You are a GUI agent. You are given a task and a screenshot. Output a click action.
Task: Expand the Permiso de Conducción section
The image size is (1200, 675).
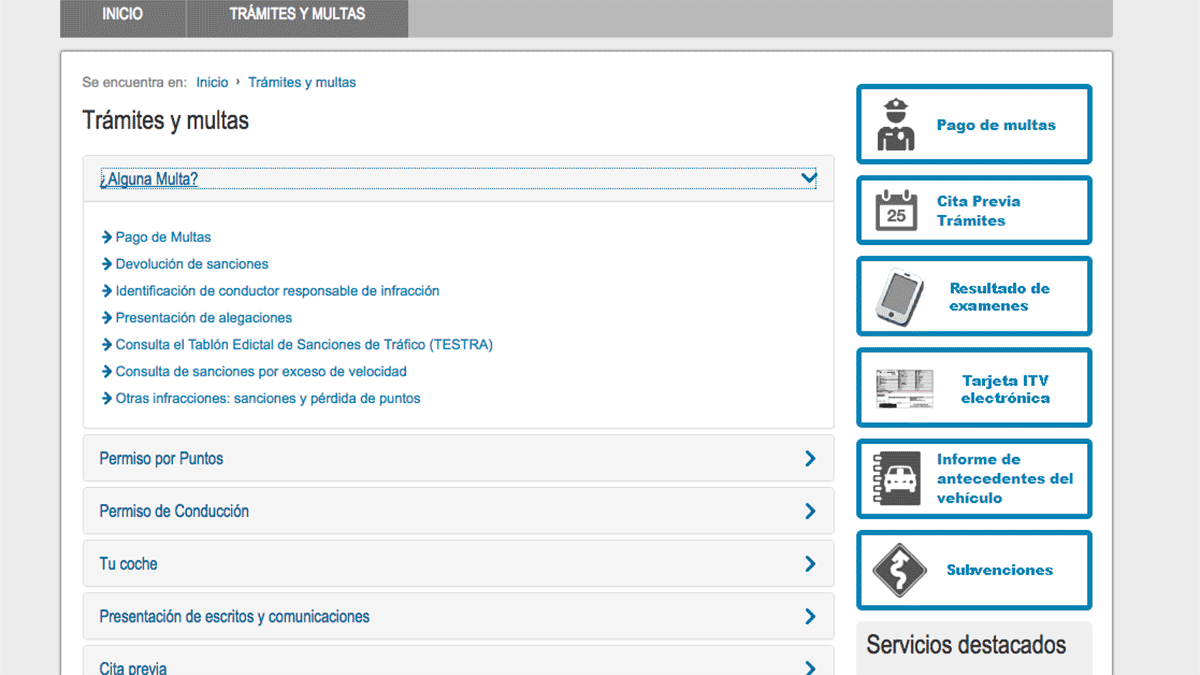pos(809,511)
